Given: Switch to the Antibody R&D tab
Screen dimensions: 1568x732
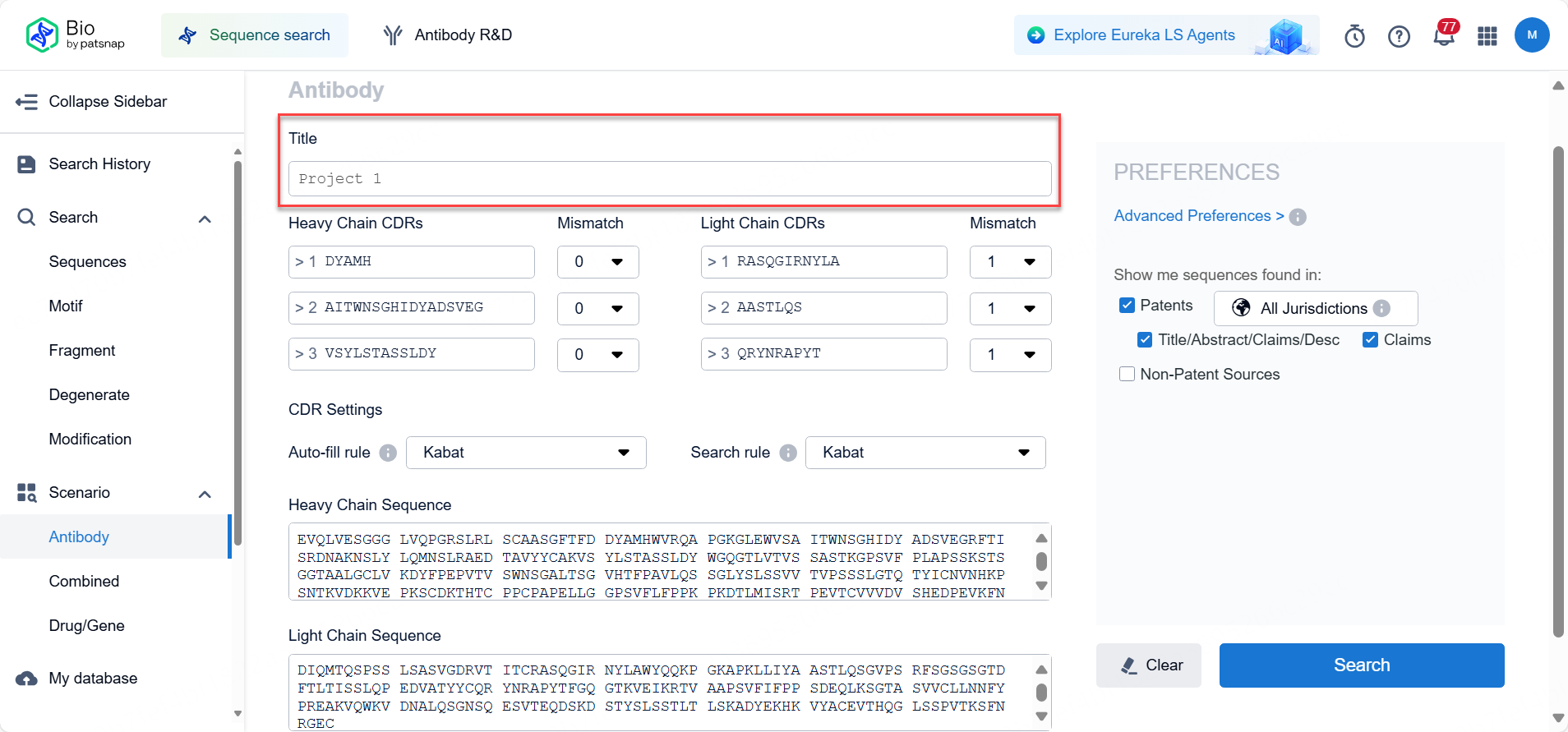Looking at the screenshot, I should point(448,35).
